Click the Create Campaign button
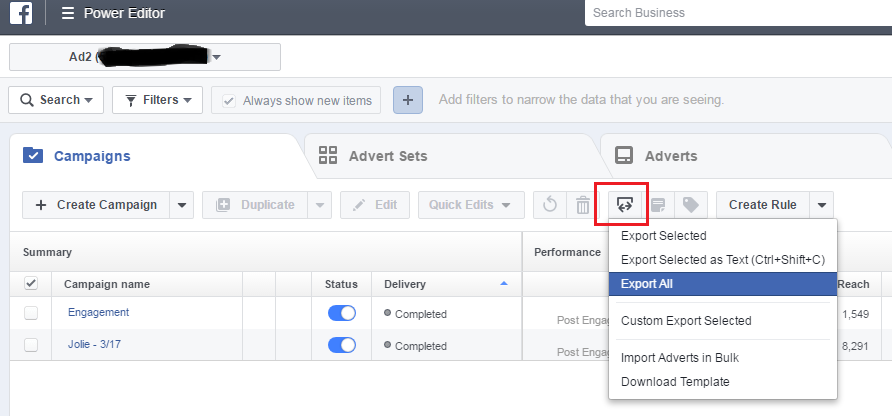 point(96,205)
